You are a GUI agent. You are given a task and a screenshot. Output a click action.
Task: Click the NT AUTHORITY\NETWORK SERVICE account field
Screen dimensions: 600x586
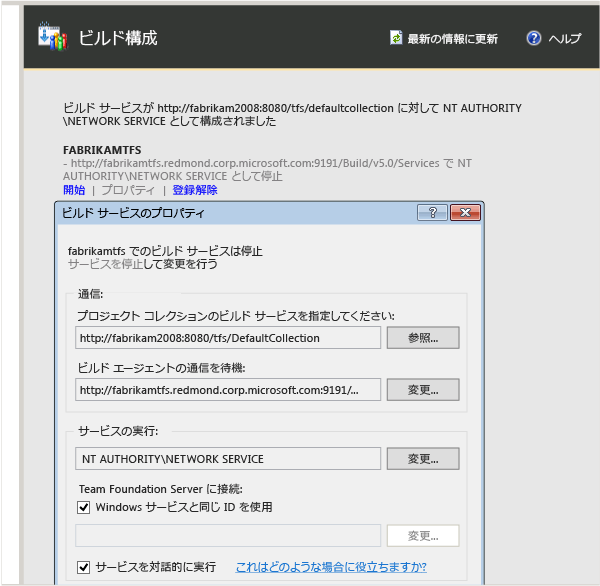(x=228, y=459)
